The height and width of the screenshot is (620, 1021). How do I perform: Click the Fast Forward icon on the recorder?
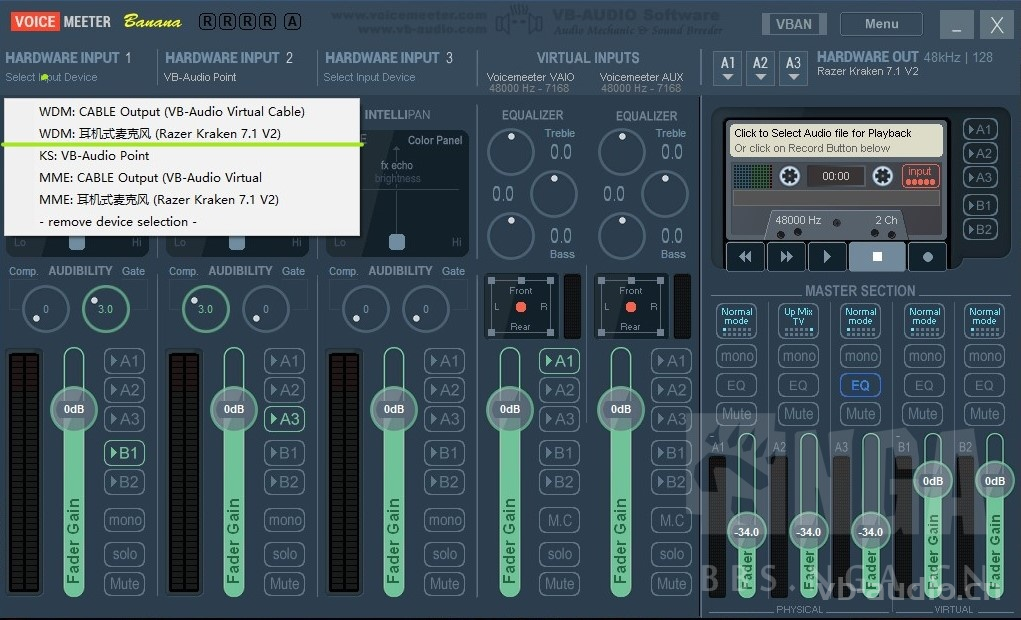(x=786, y=256)
